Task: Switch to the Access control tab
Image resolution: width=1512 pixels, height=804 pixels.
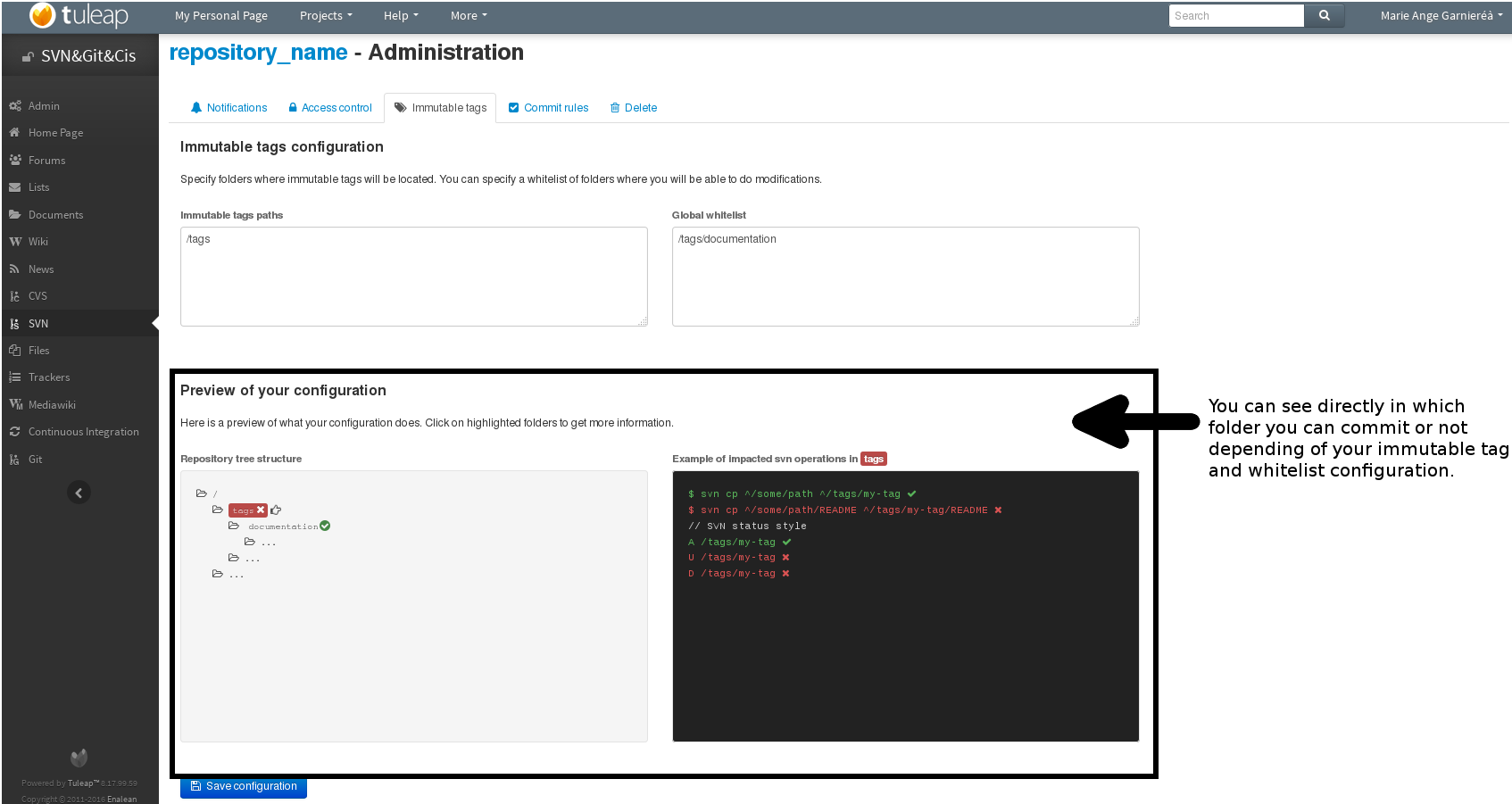Action: coord(329,108)
